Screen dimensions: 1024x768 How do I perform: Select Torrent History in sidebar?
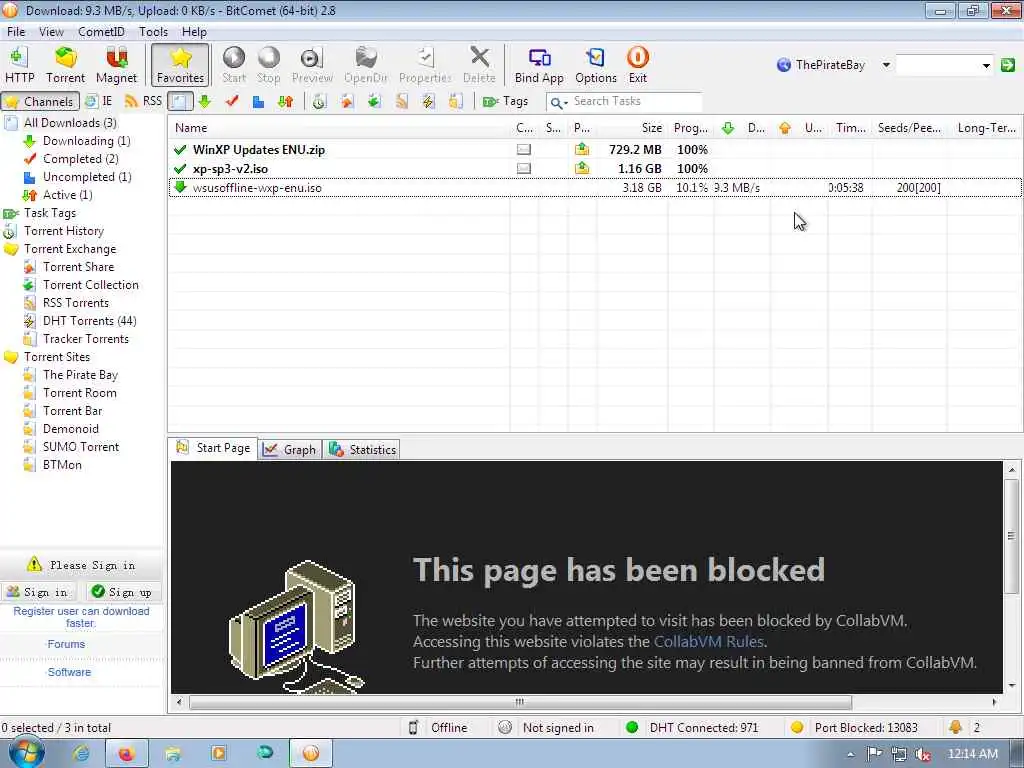click(x=63, y=231)
